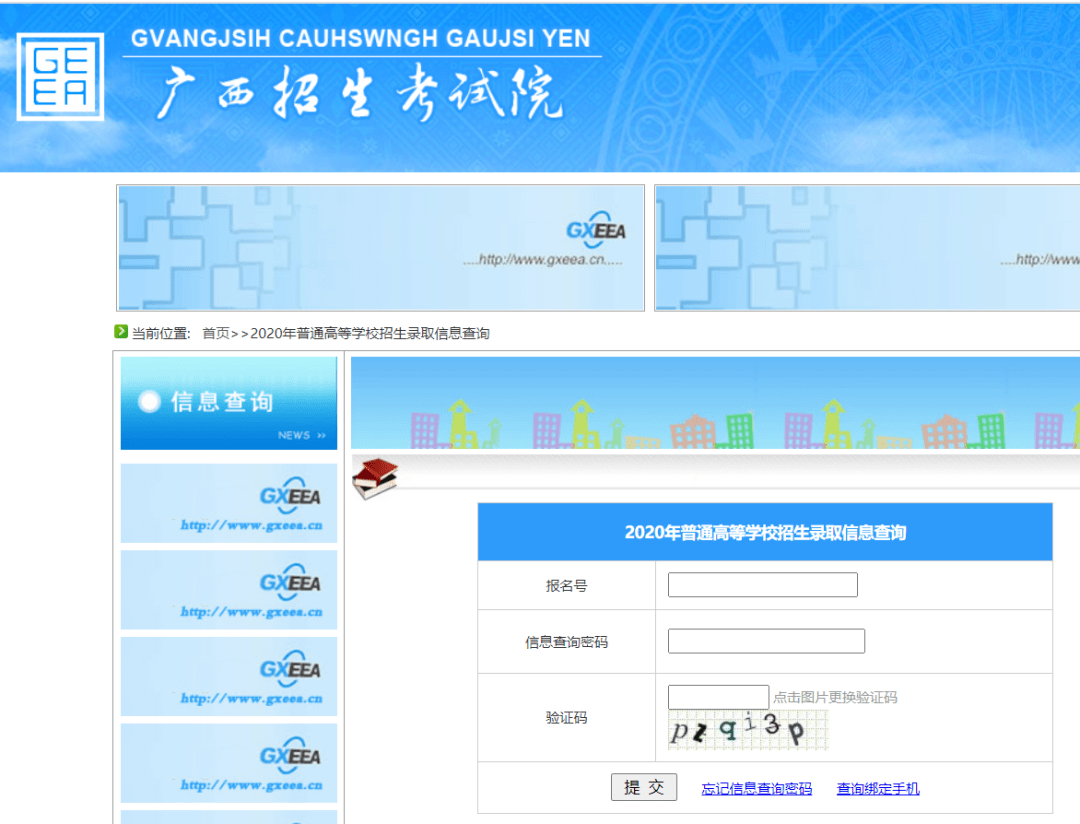The width and height of the screenshot is (1080, 824).
Task: Open the 信息查询 NEWS sidebar header
Action: (x=229, y=403)
